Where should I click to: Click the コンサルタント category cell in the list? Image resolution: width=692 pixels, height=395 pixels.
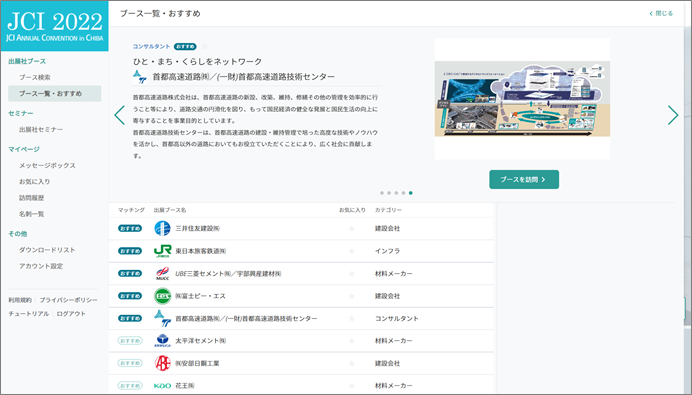(397, 318)
